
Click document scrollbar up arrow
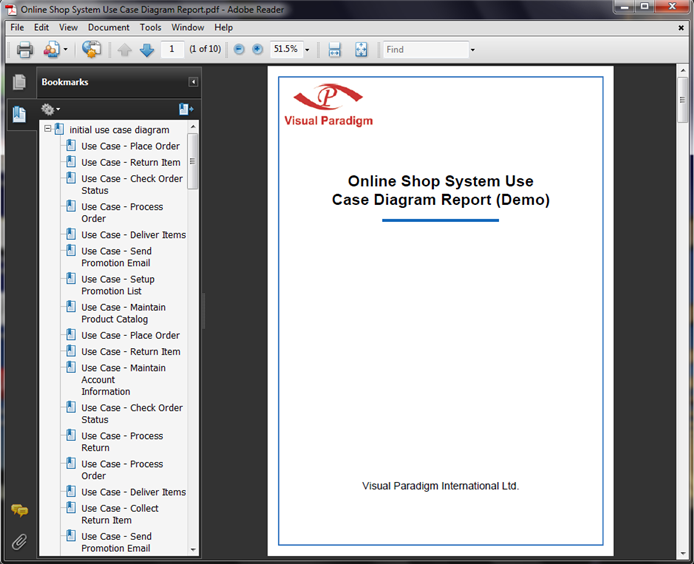[x=682, y=70]
